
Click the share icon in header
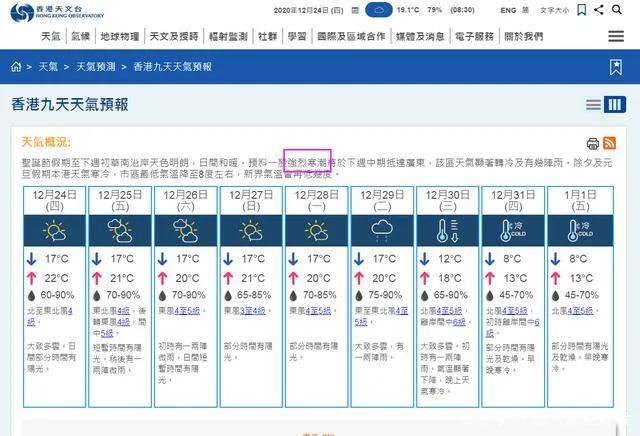(599, 10)
